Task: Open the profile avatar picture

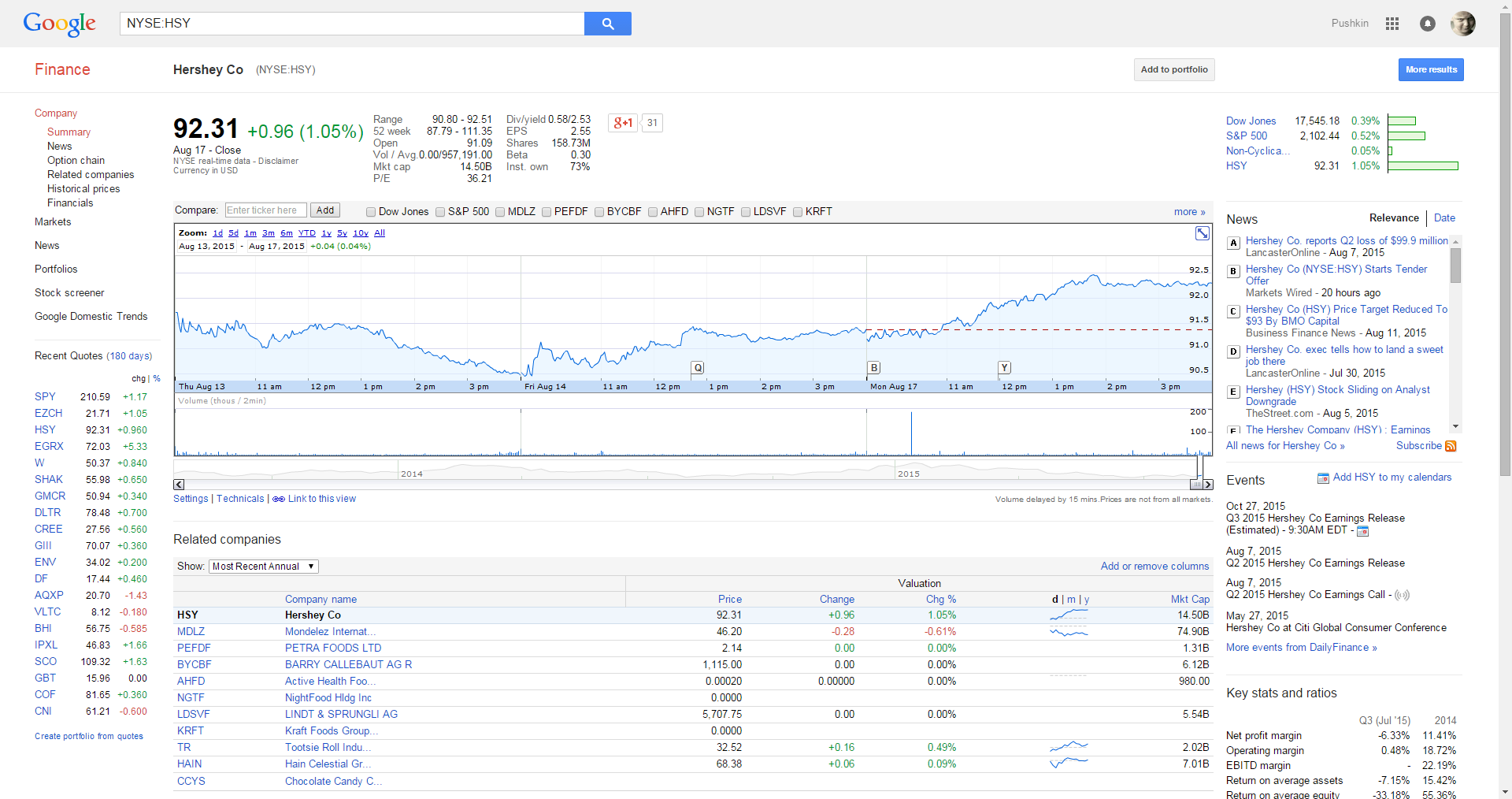Action: 1462,24
